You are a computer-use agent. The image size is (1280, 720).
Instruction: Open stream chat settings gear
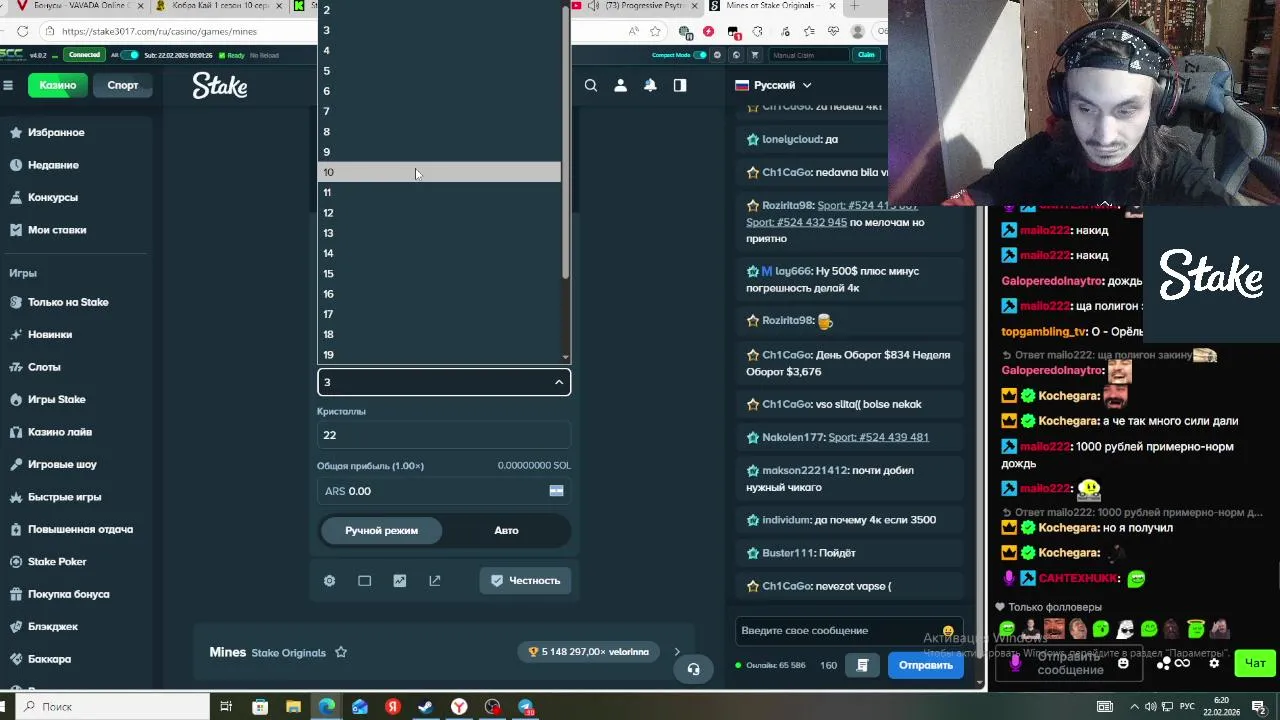click(1214, 663)
